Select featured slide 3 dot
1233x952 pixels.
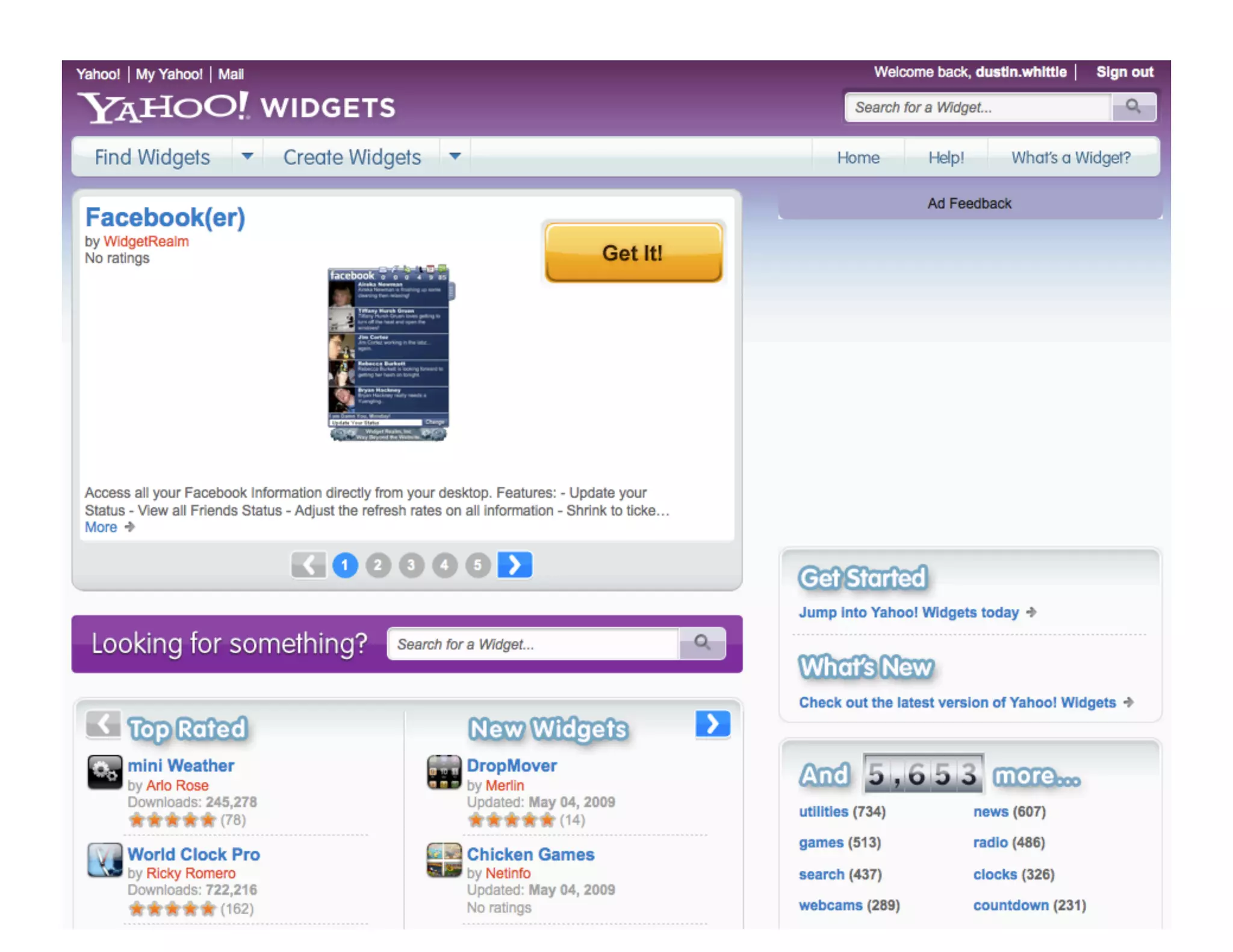[411, 565]
